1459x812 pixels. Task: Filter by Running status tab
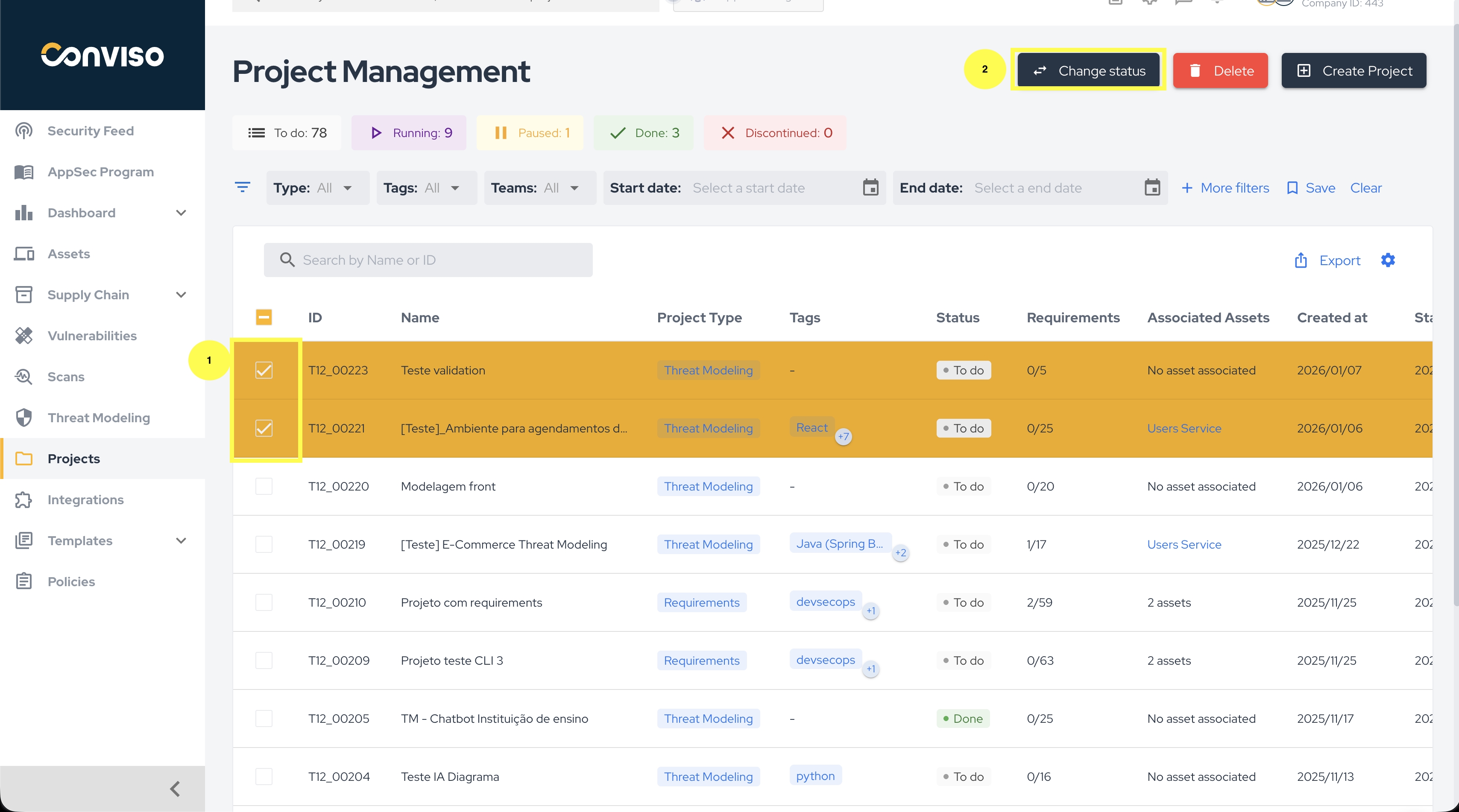coord(409,133)
